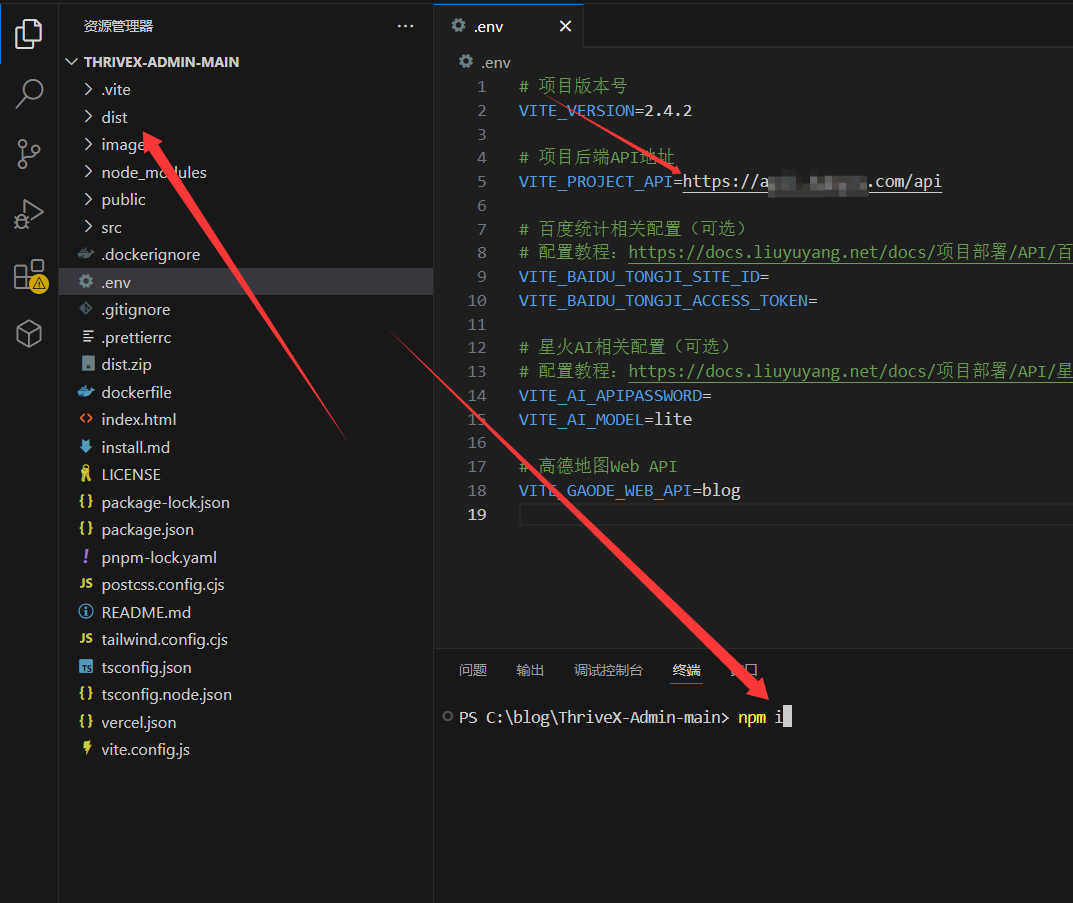Place cursor on empty line 19
Viewport: 1073px width, 903px height.
pos(796,514)
